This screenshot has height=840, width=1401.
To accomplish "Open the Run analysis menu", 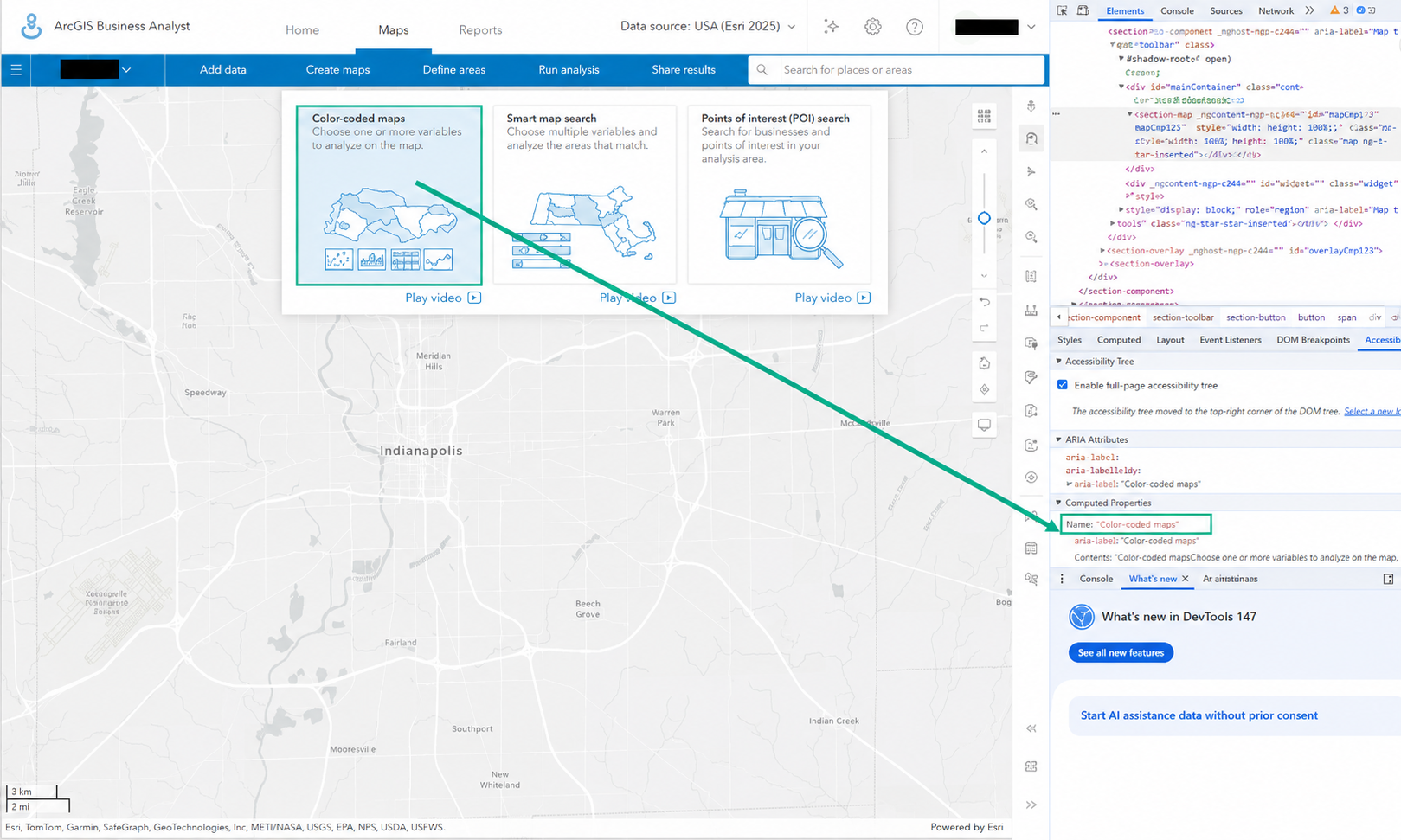I will 569,70.
